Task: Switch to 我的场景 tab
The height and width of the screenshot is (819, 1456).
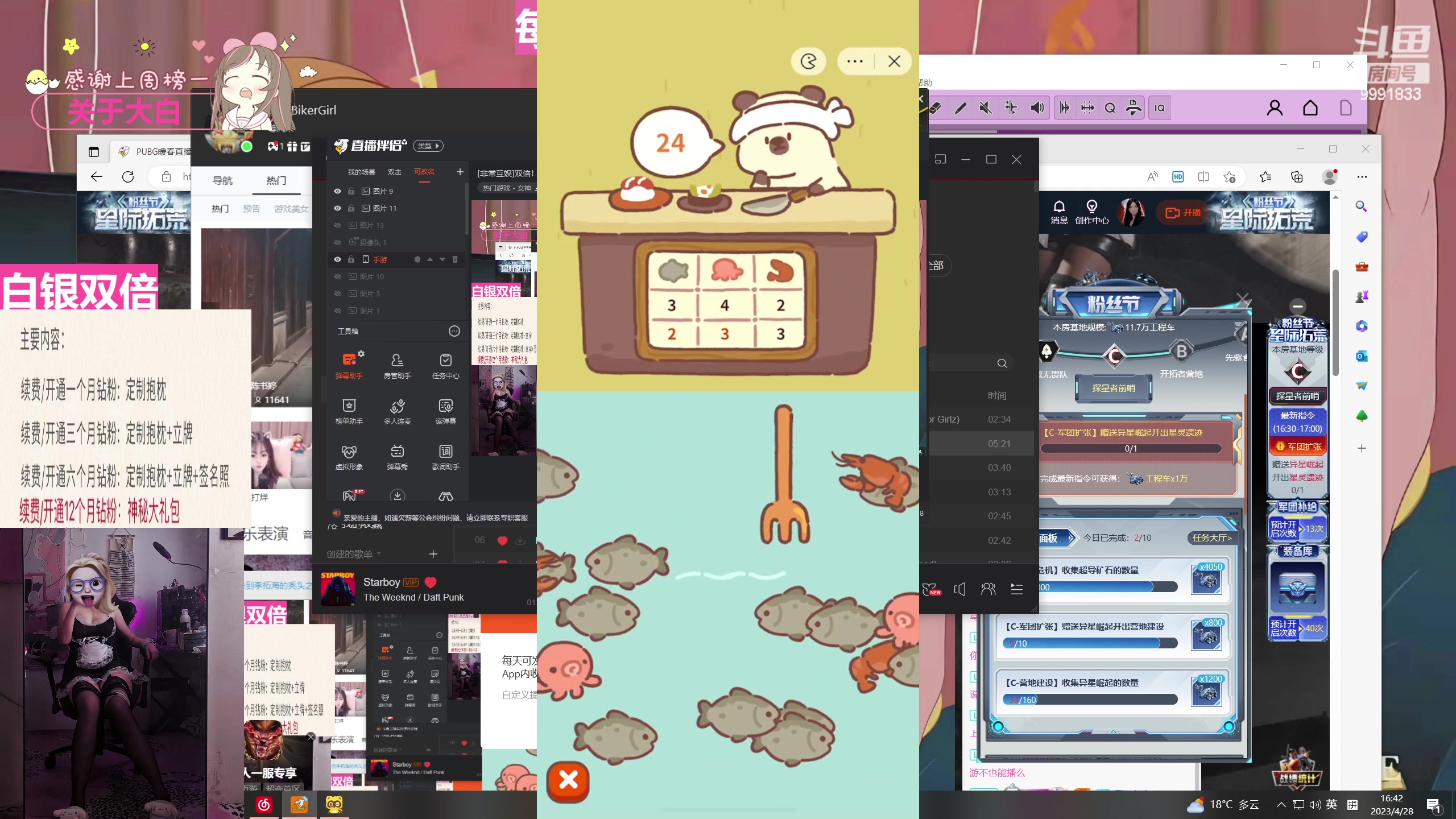Action: click(x=362, y=172)
